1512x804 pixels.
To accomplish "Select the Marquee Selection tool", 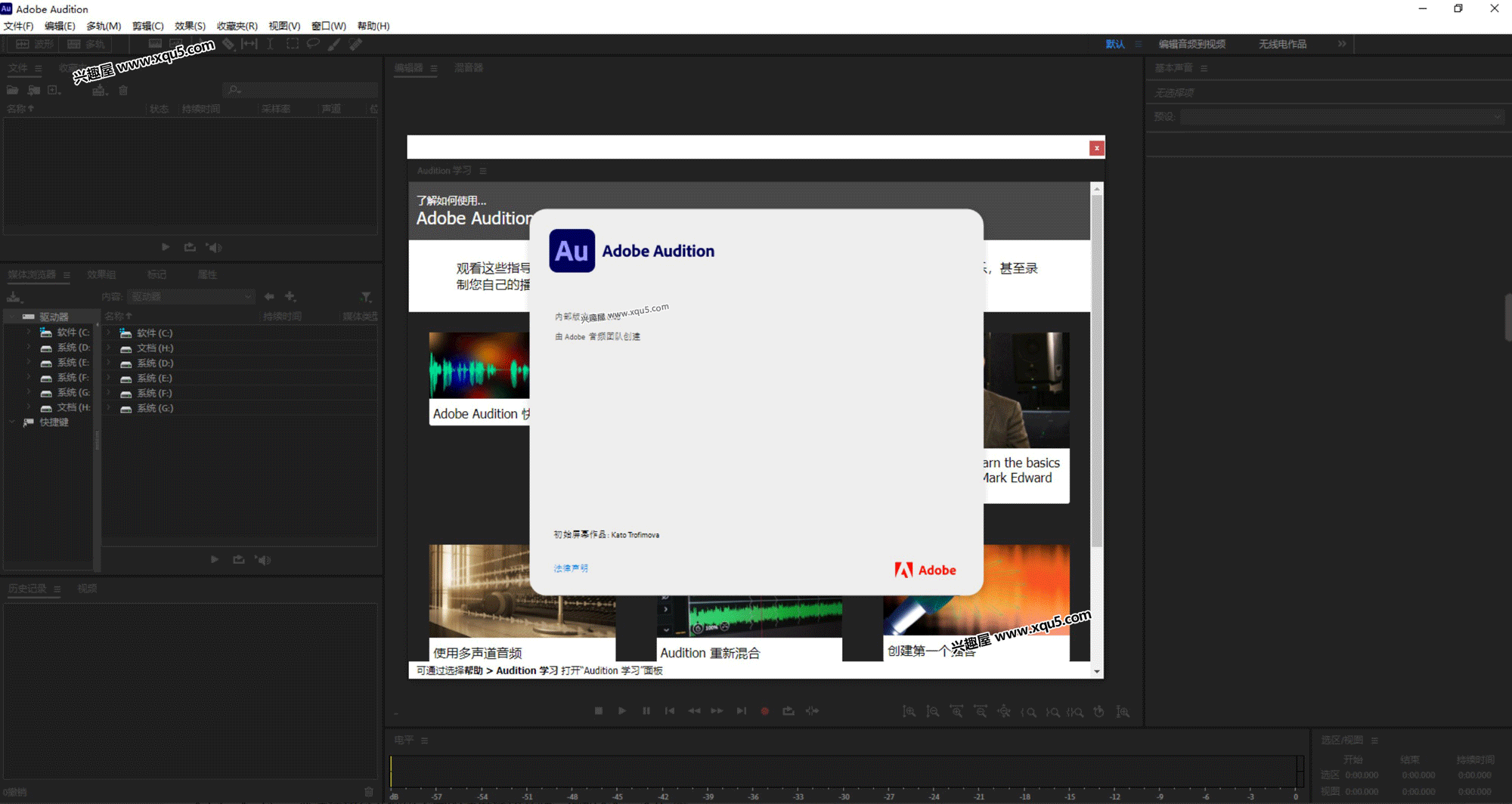I will pos(293,45).
